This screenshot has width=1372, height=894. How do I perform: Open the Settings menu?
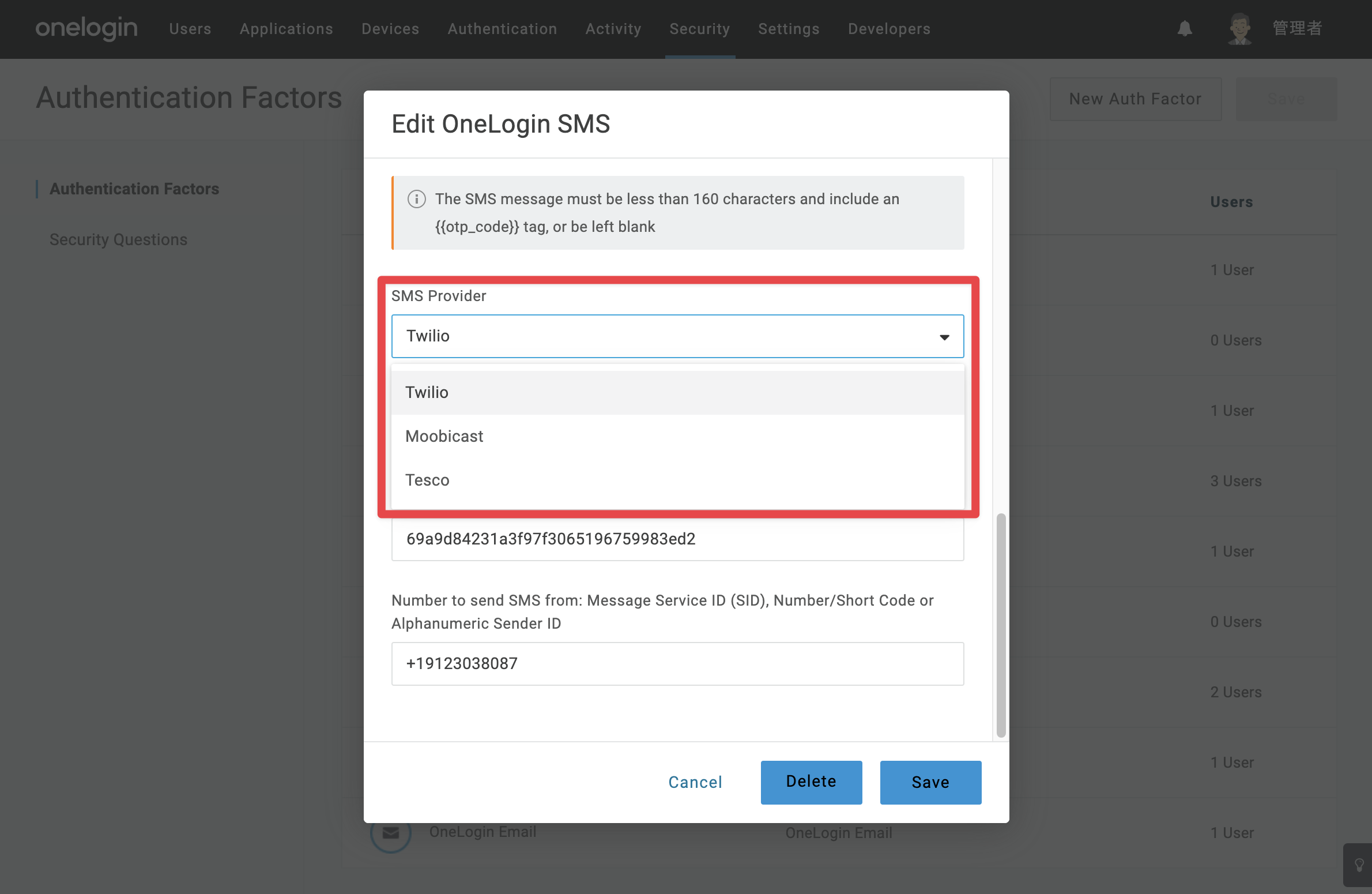tap(789, 29)
